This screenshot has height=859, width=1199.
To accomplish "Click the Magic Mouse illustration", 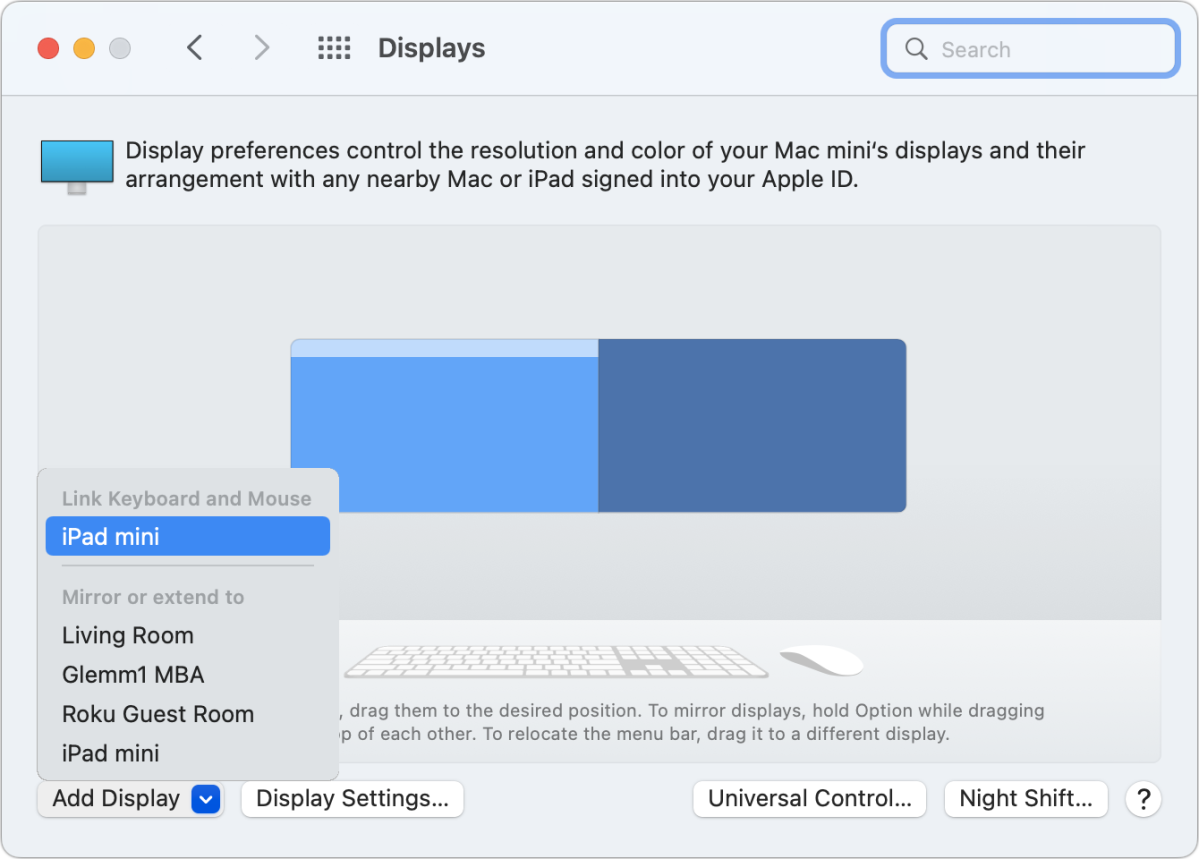I will pos(821,660).
